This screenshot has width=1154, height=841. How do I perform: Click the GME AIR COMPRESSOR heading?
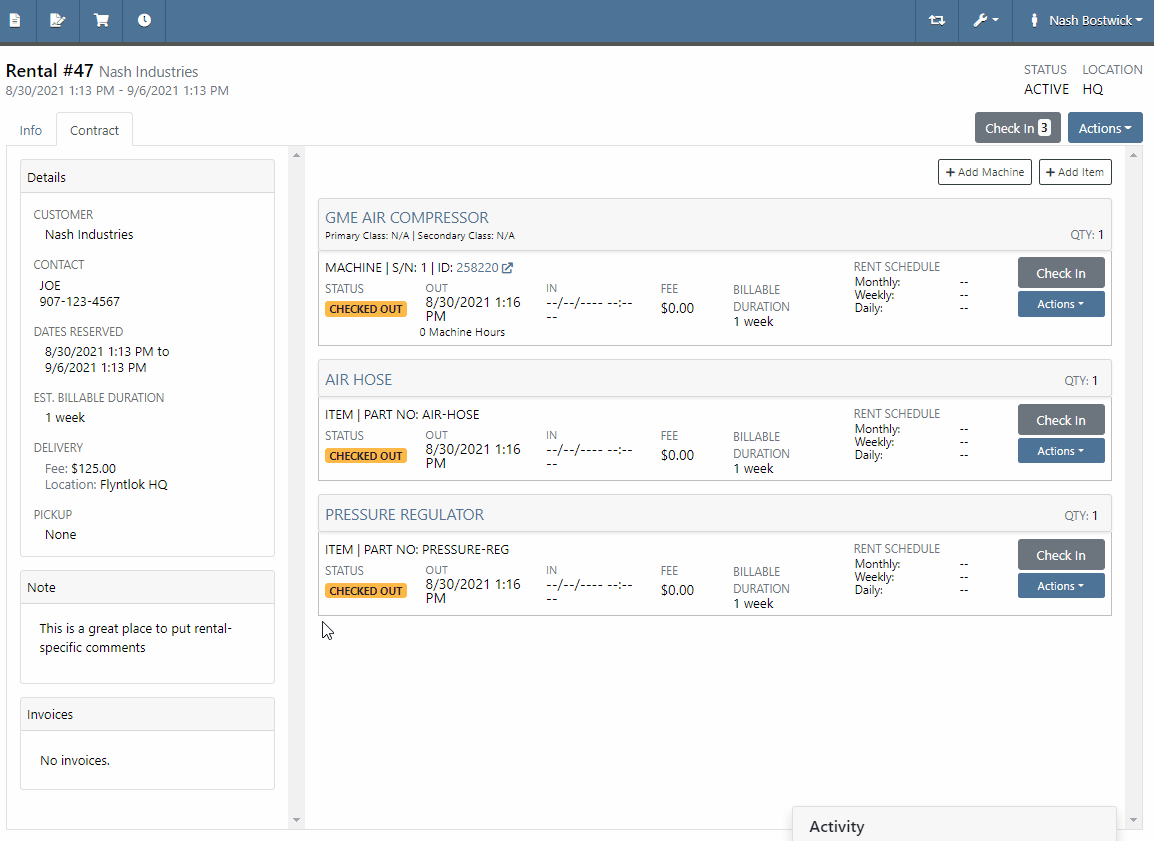pyautogui.click(x=407, y=218)
